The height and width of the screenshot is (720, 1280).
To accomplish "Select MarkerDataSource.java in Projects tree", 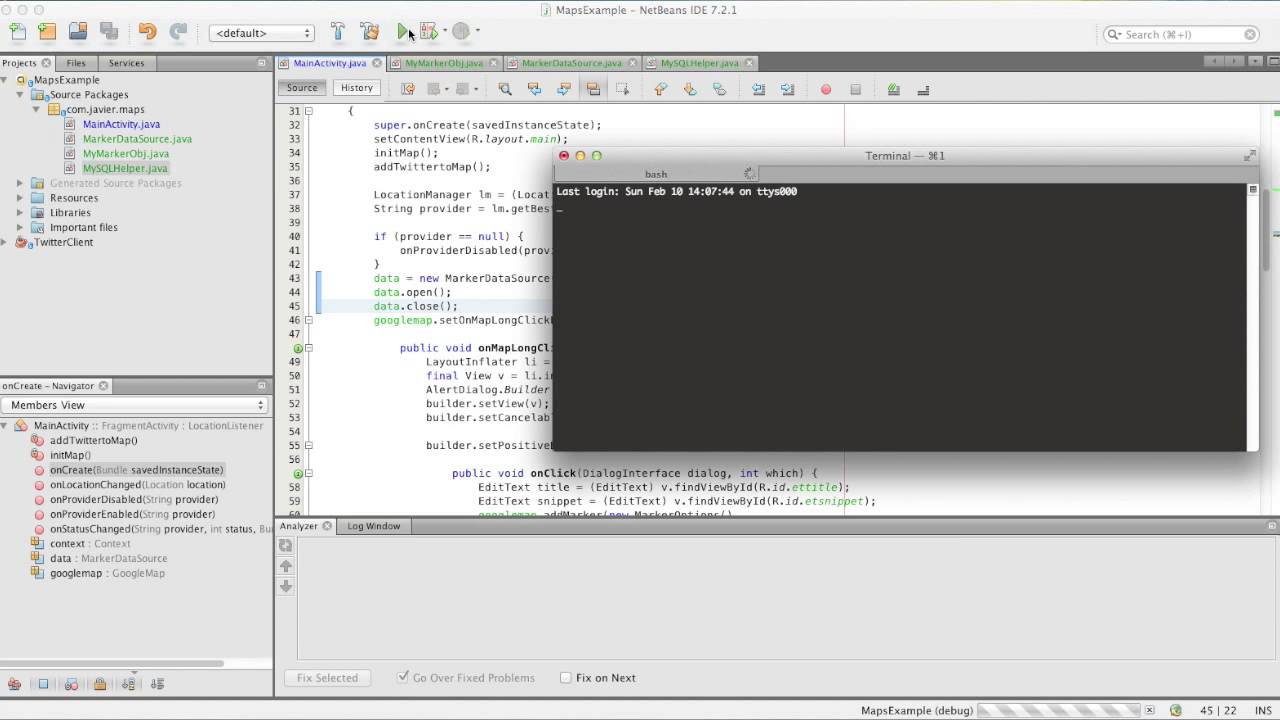I will pyautogui.click(x=137, y=139).
